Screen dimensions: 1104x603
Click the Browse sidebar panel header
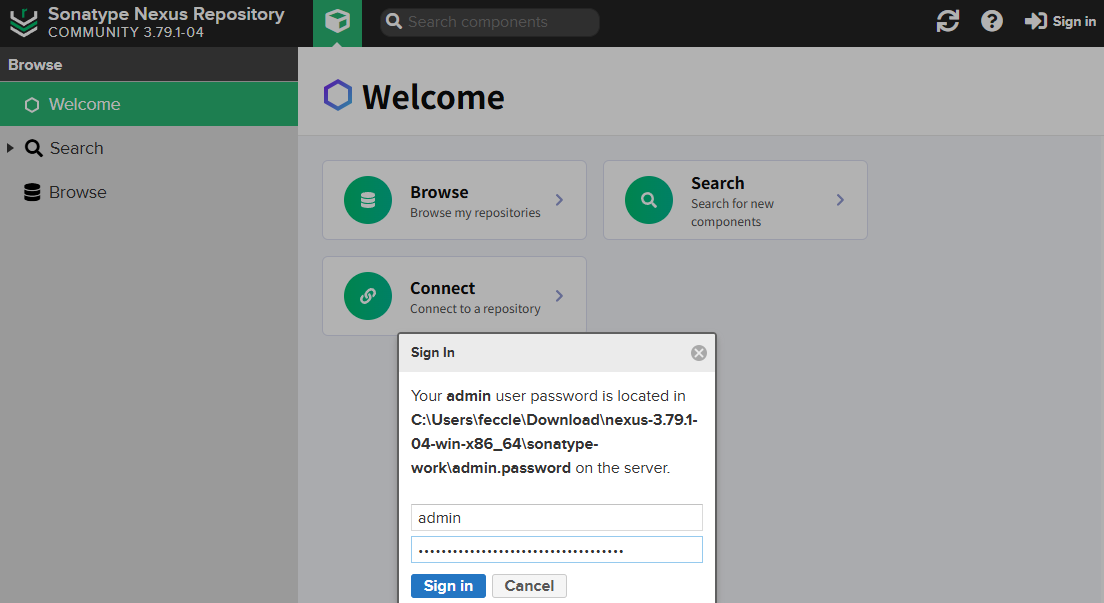point(149,65)
